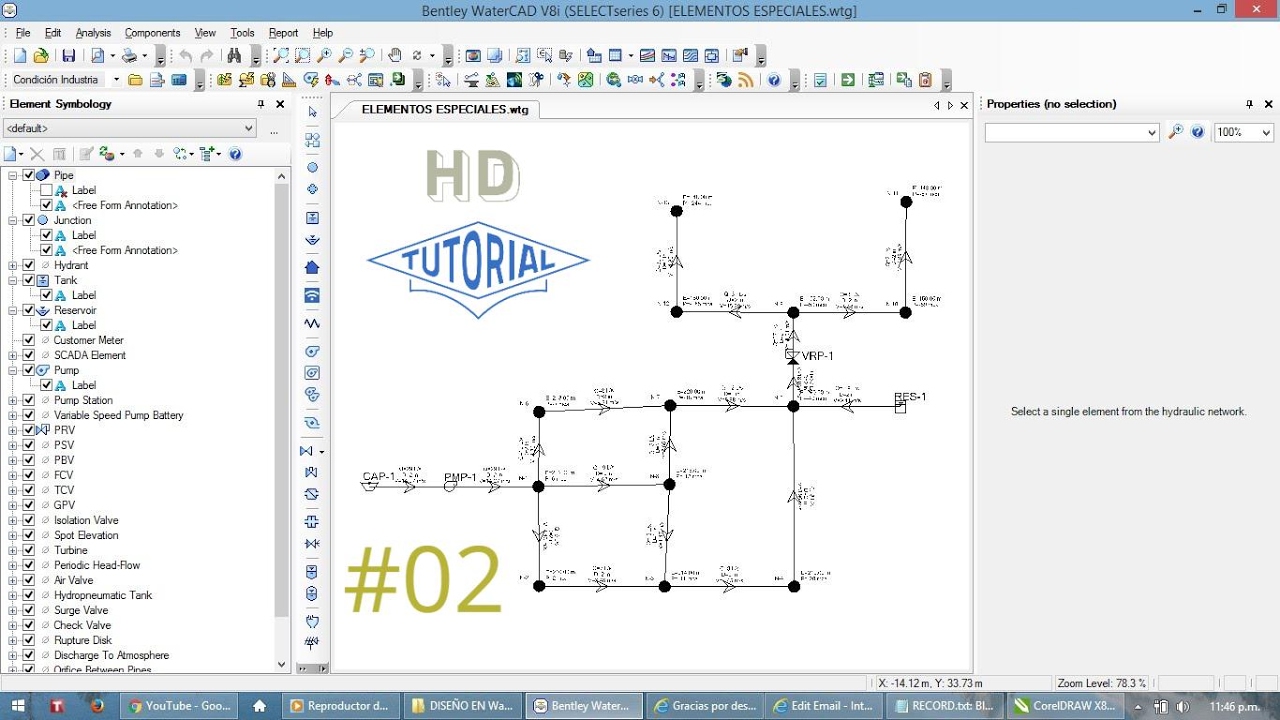Viewport: 1280px width, 720px height.
Task: Open the Components menu
Action: [153, 33]
